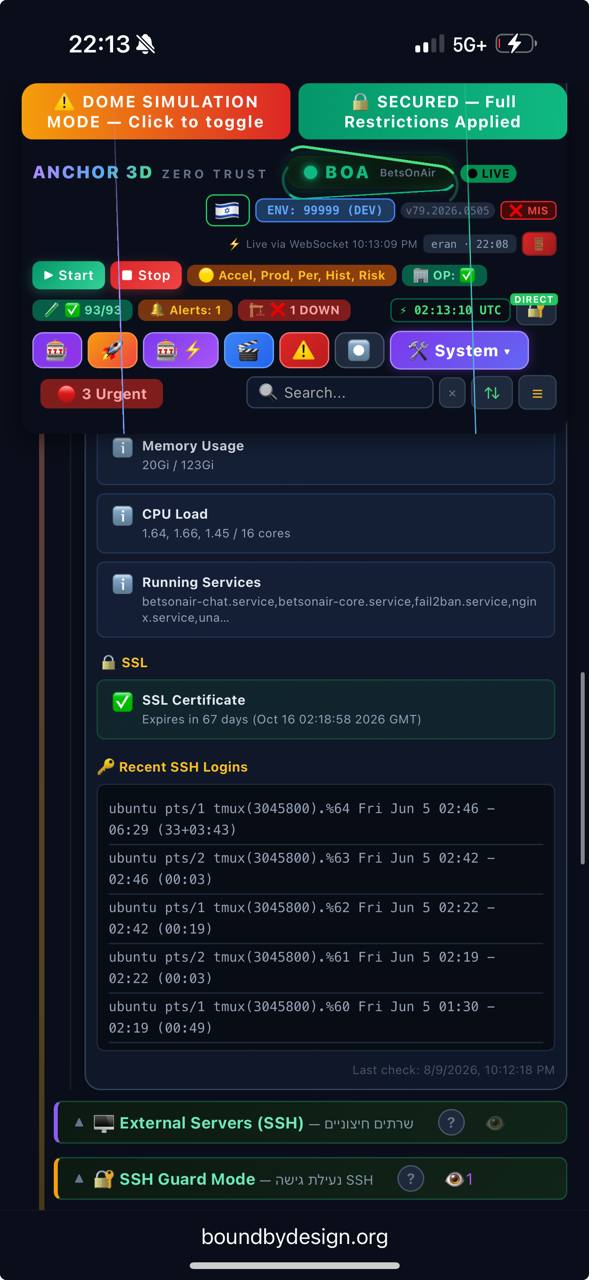Click the SSL Certificate expiry card

point(326,709)
